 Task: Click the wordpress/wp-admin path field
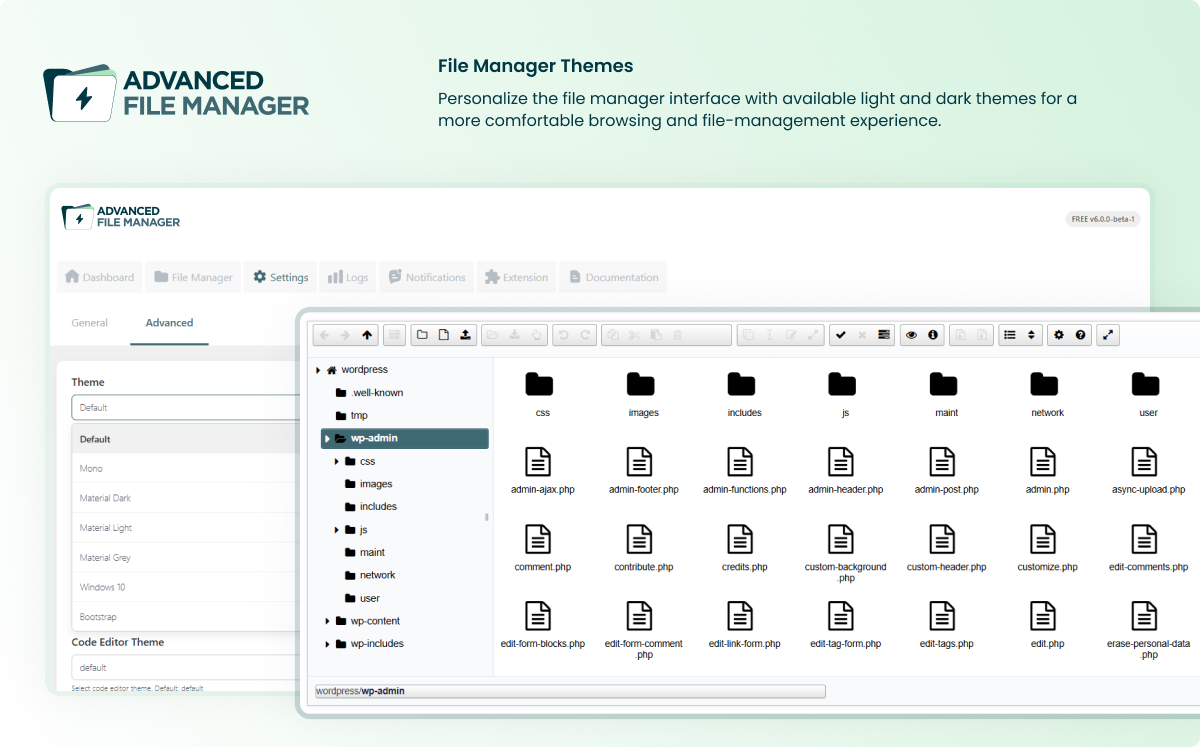[x=570, y=691]
